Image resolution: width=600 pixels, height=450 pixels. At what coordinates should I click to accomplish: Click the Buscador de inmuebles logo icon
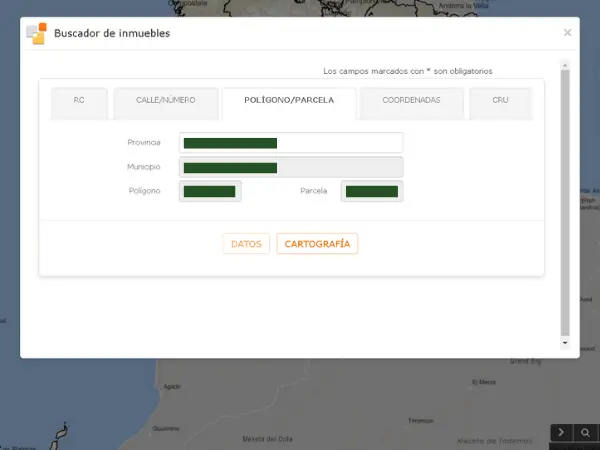point(37,33)
